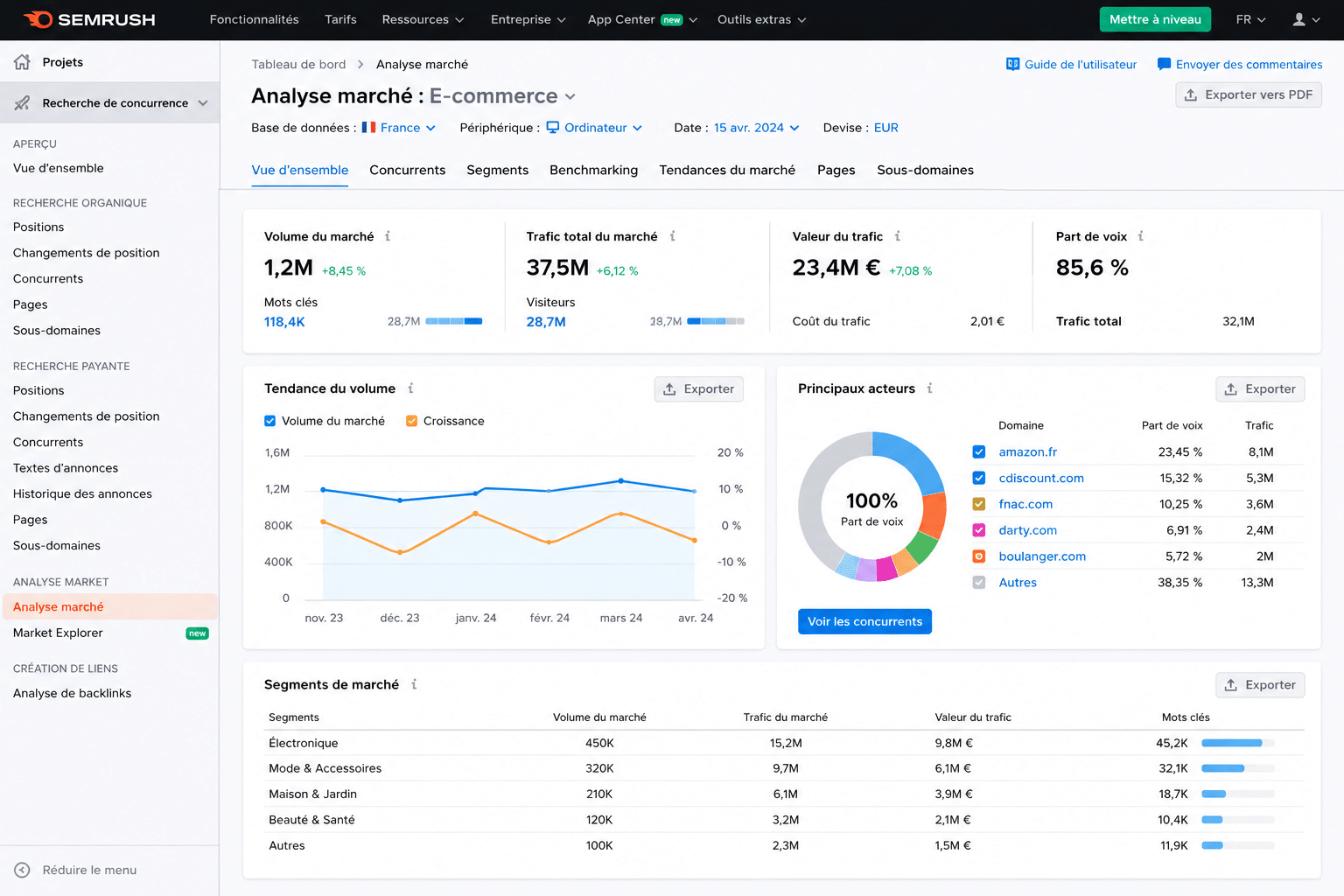Click the Mode & Accessoires keywords bar

(1238, 768)
